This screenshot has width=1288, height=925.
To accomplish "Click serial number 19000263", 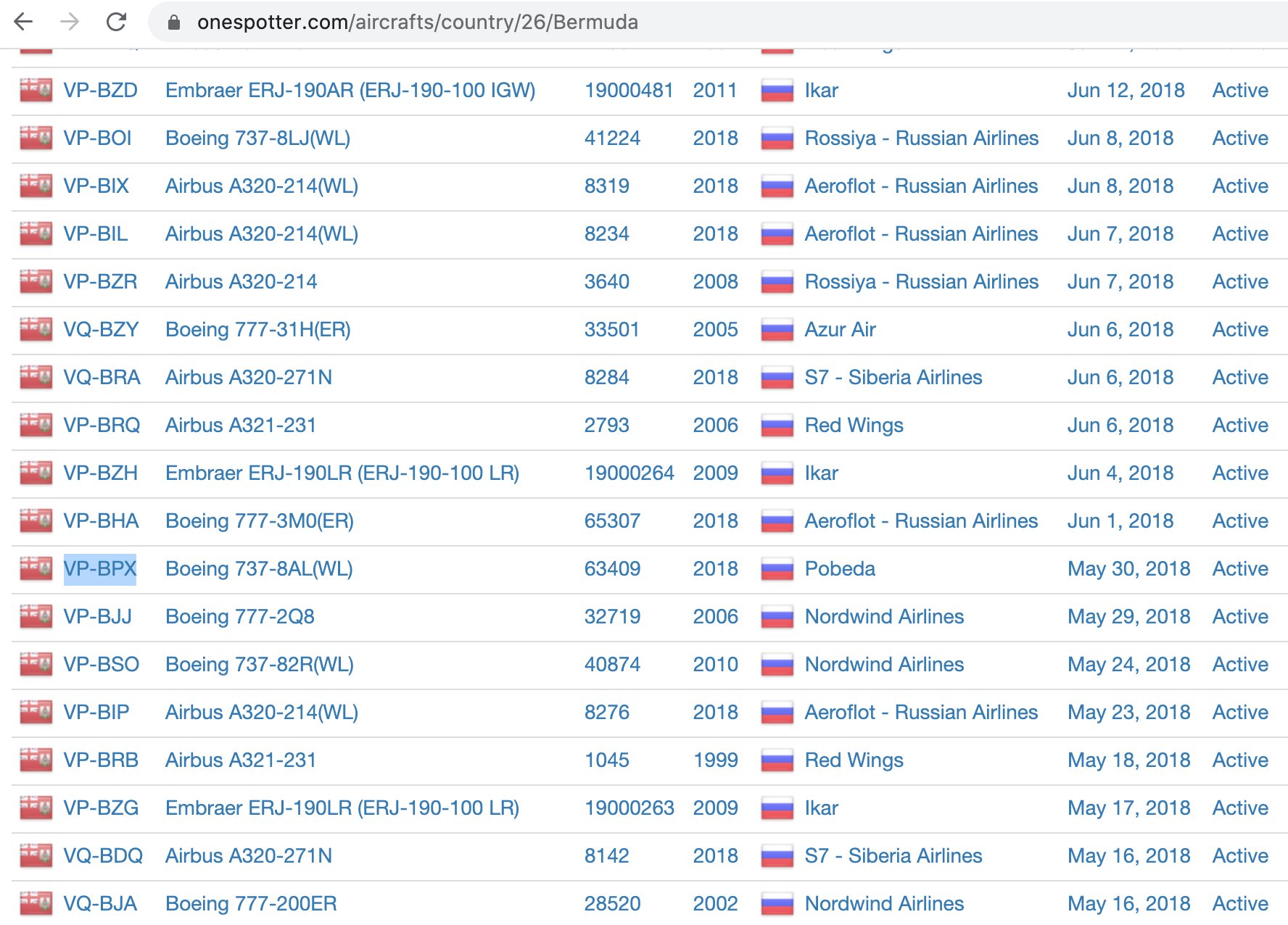I will click(x=629, y=808).
